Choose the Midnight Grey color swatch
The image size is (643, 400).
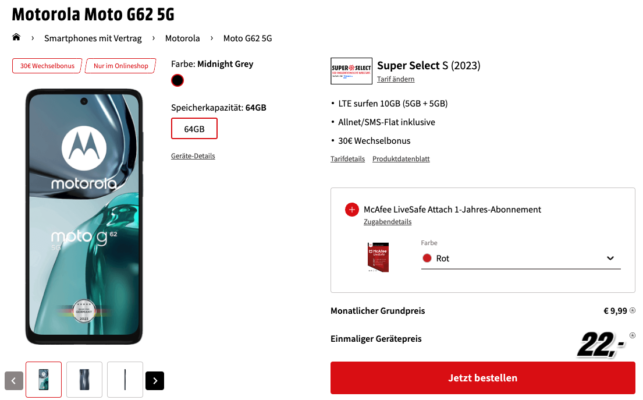click(x=177, y=80)
